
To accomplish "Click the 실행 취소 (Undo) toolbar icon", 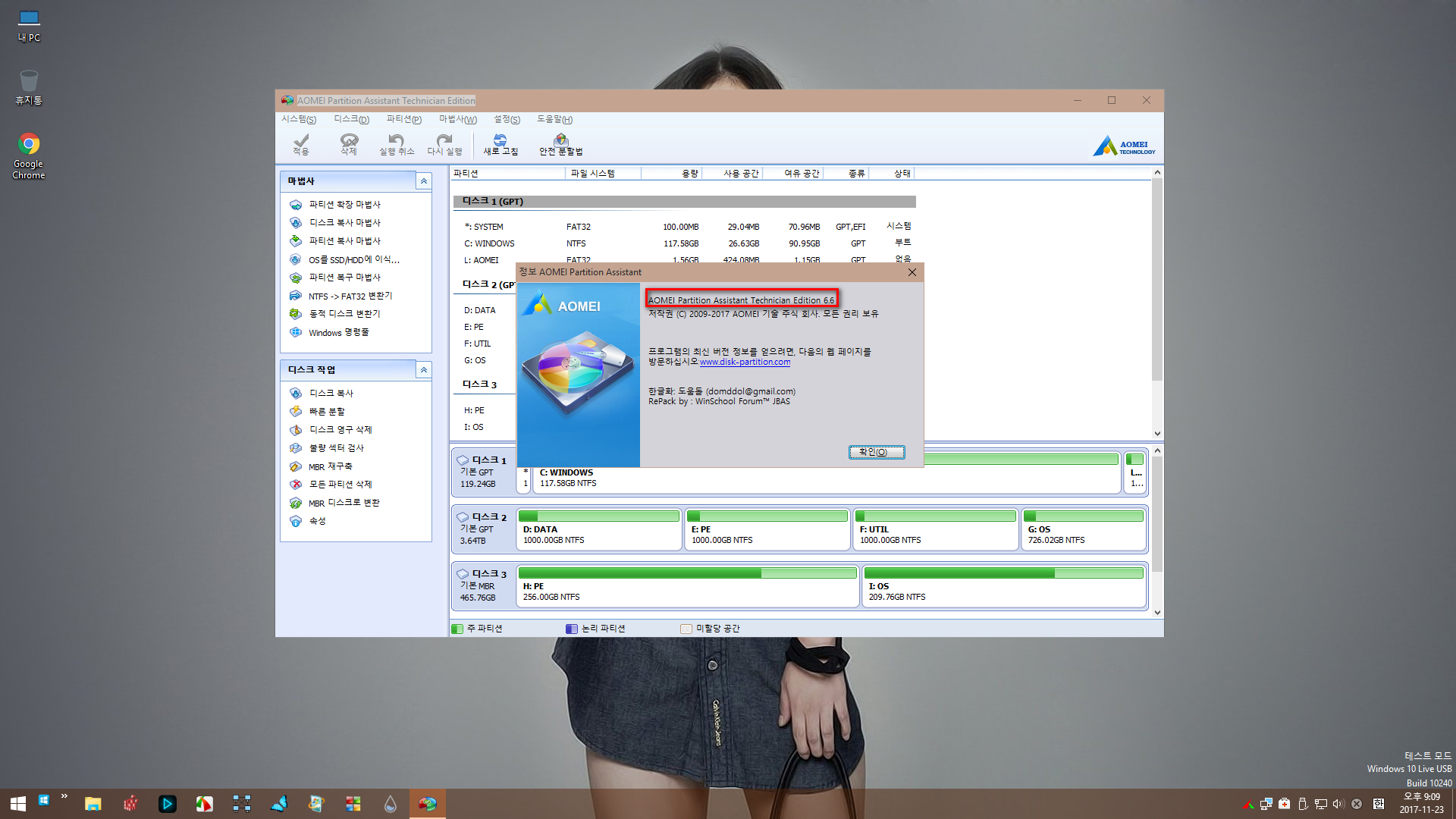I will [x=397, y=144].
